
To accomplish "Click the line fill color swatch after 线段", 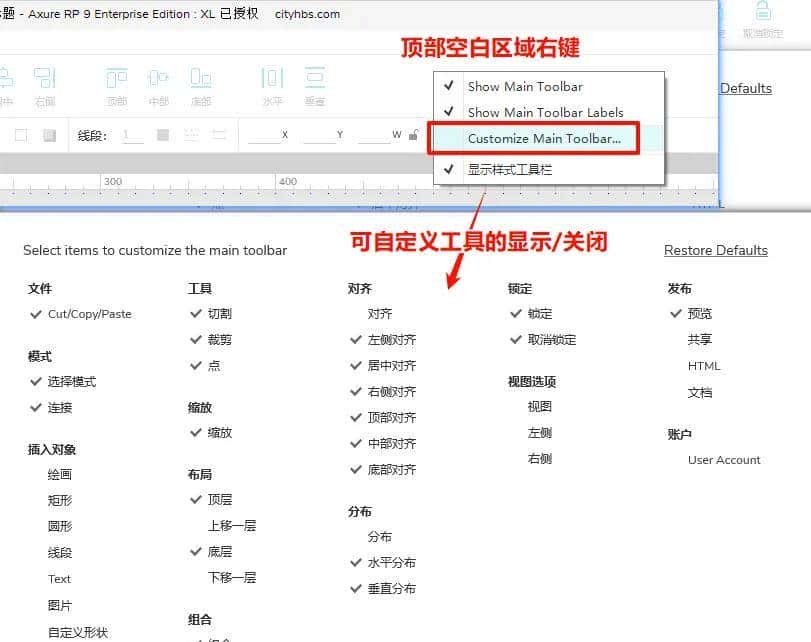I will pyautogui.click(x=163, y=135).
